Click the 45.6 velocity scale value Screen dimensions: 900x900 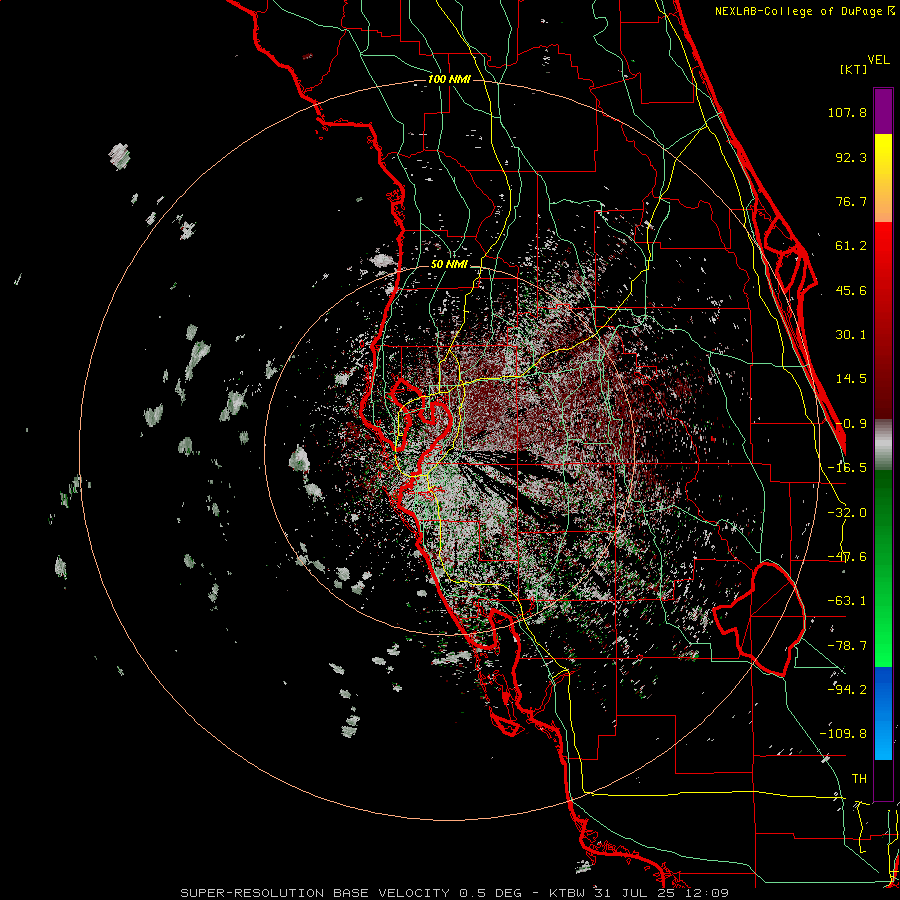click(851, 290)
